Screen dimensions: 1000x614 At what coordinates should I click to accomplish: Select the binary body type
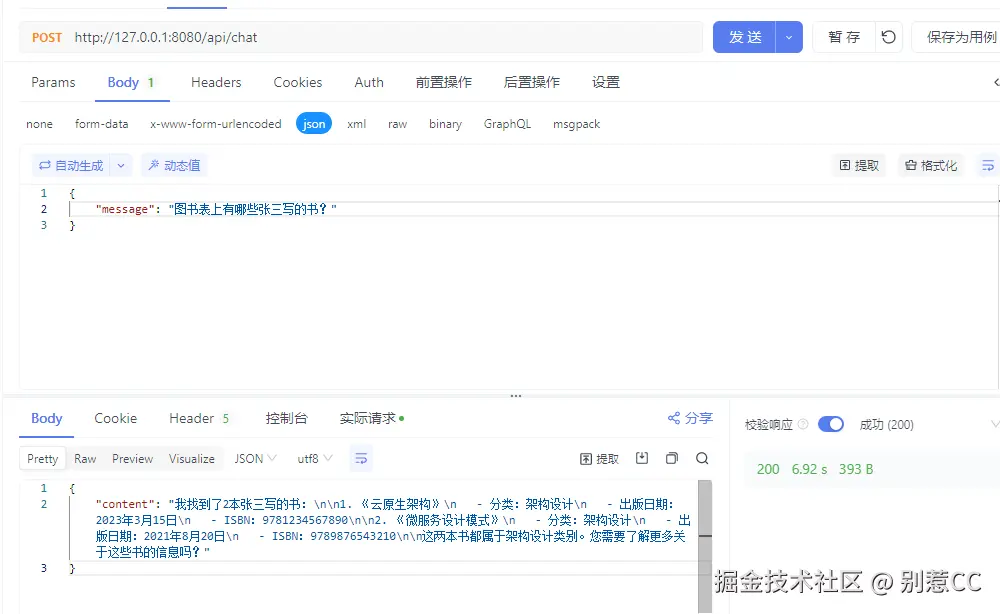pyautogui.click(x=445, y=124)
